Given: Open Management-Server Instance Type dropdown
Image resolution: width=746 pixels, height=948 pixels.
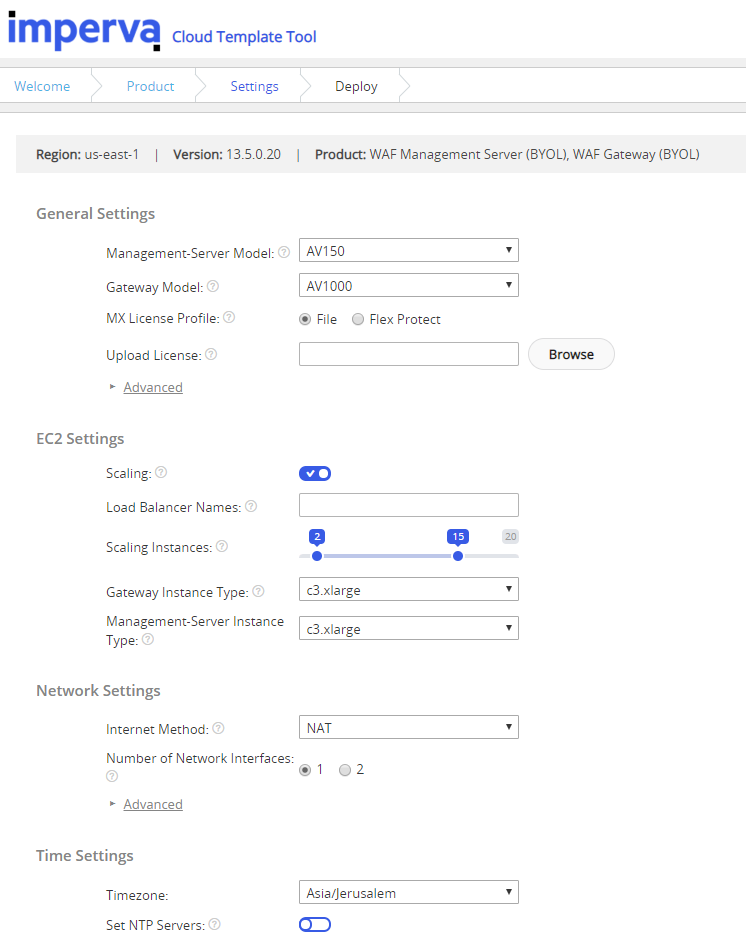Looking at the screenshot, I should 409,628.
